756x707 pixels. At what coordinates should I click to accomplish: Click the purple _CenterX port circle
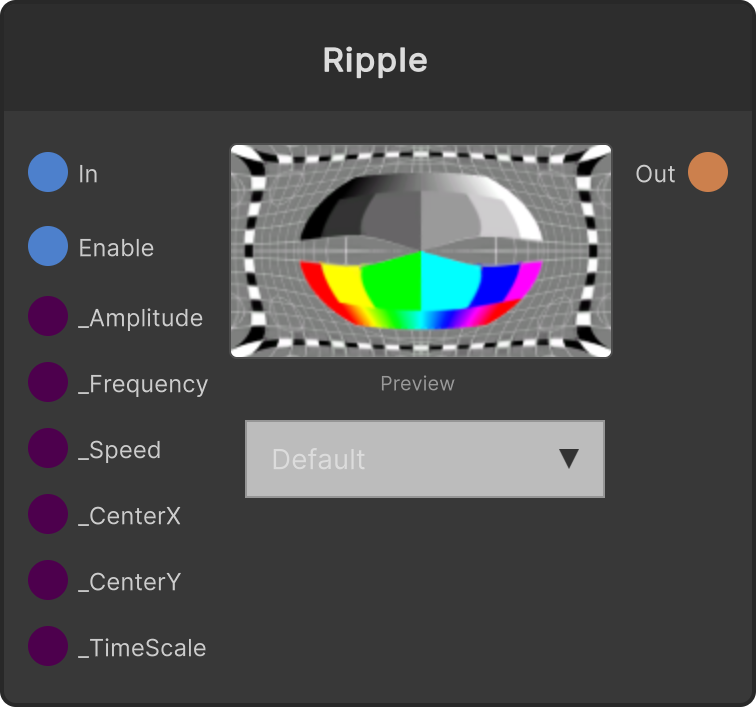[x=48, y=514]
